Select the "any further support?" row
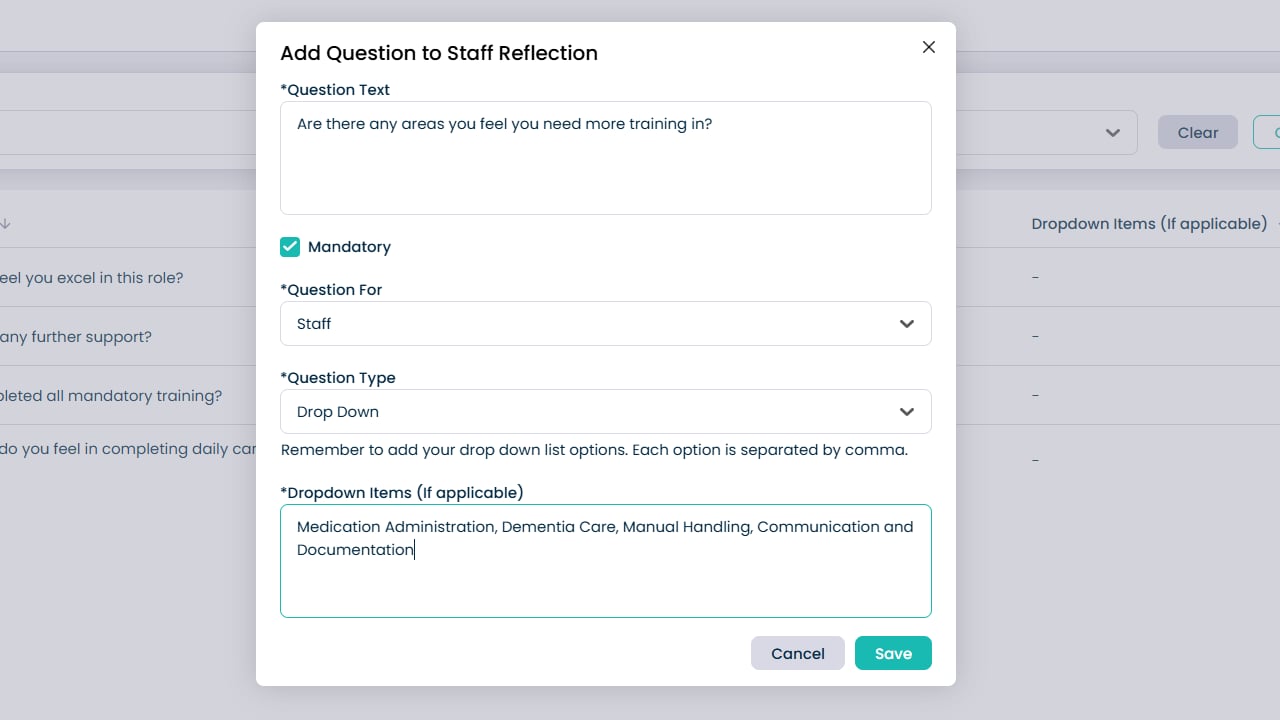 [76, 337]
